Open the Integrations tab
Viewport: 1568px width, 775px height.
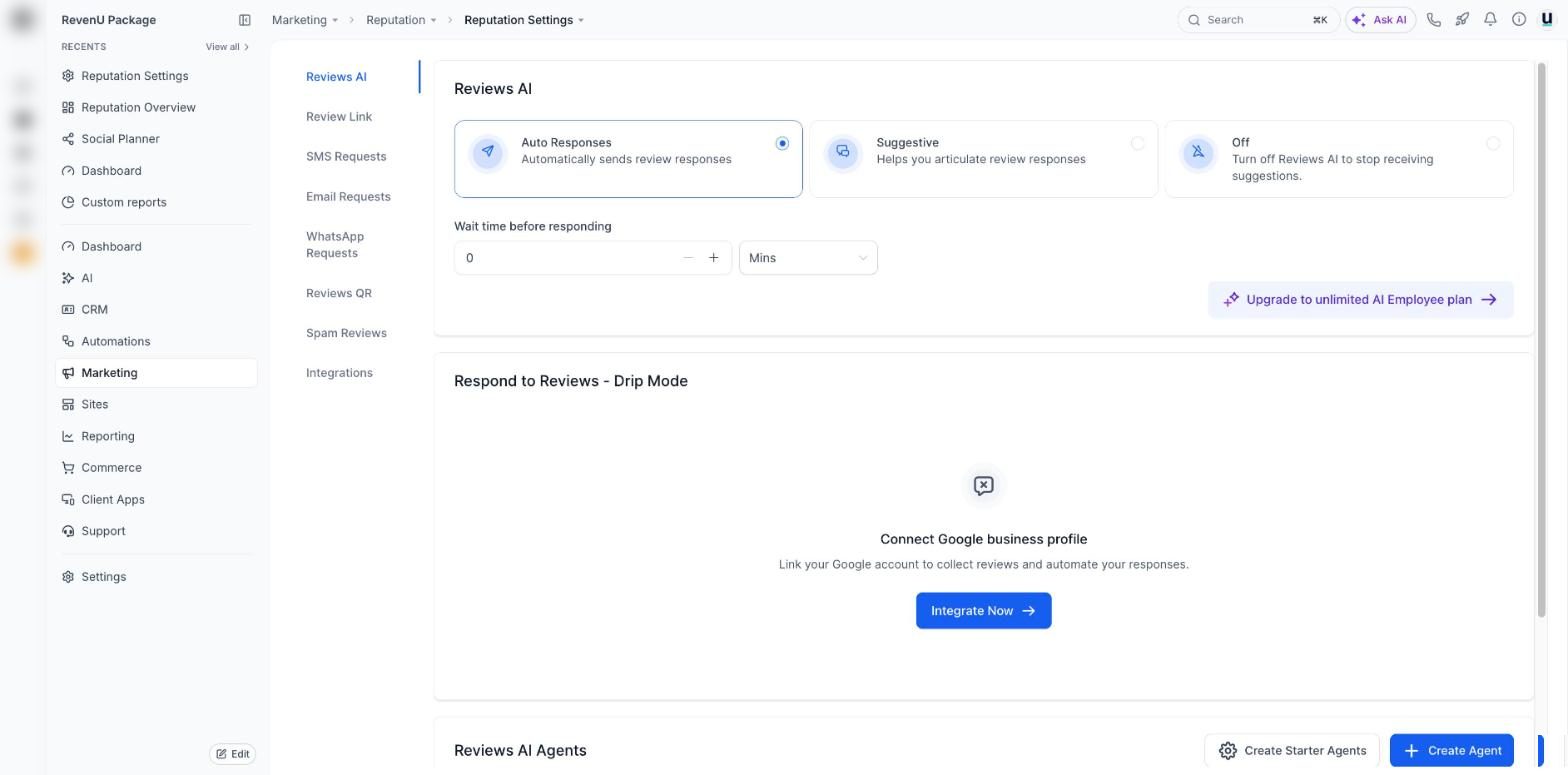[x=339, y=373]
